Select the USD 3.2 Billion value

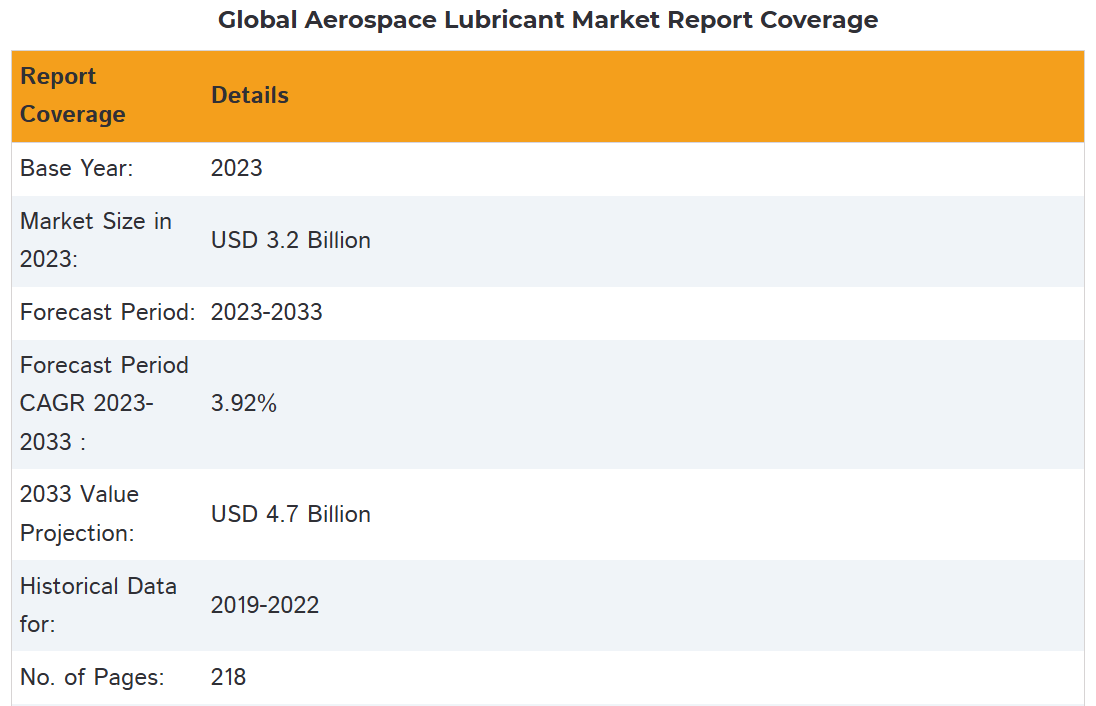pos(291,241)
